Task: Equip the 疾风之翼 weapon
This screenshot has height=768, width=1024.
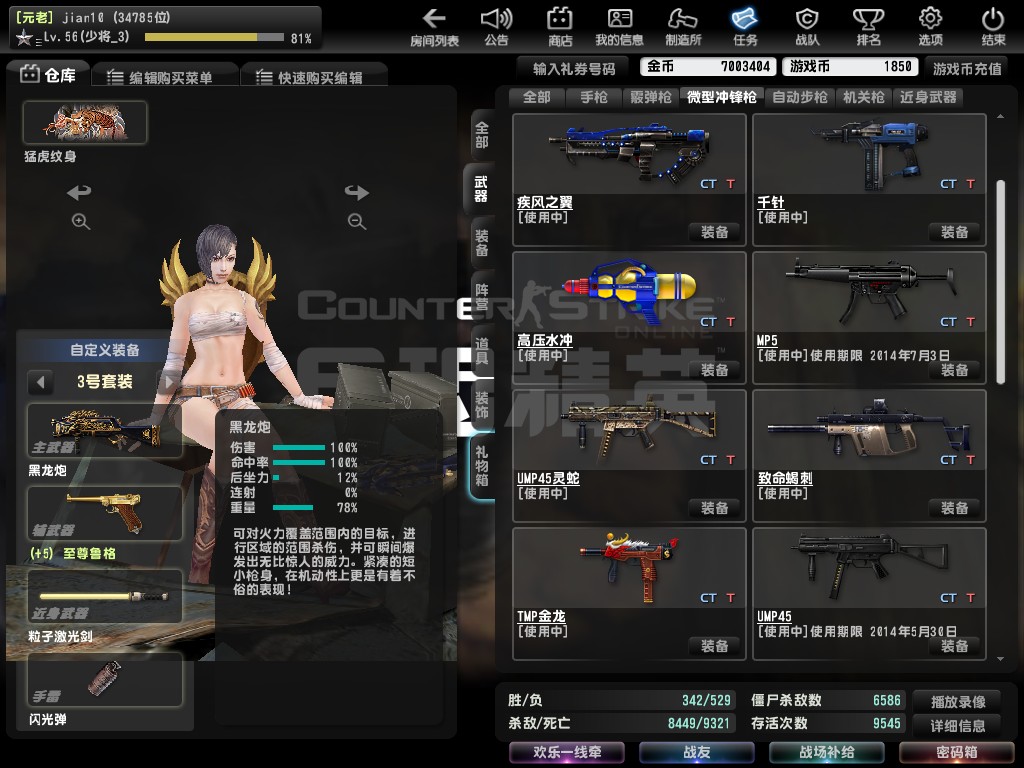Action: coord(714,232)
